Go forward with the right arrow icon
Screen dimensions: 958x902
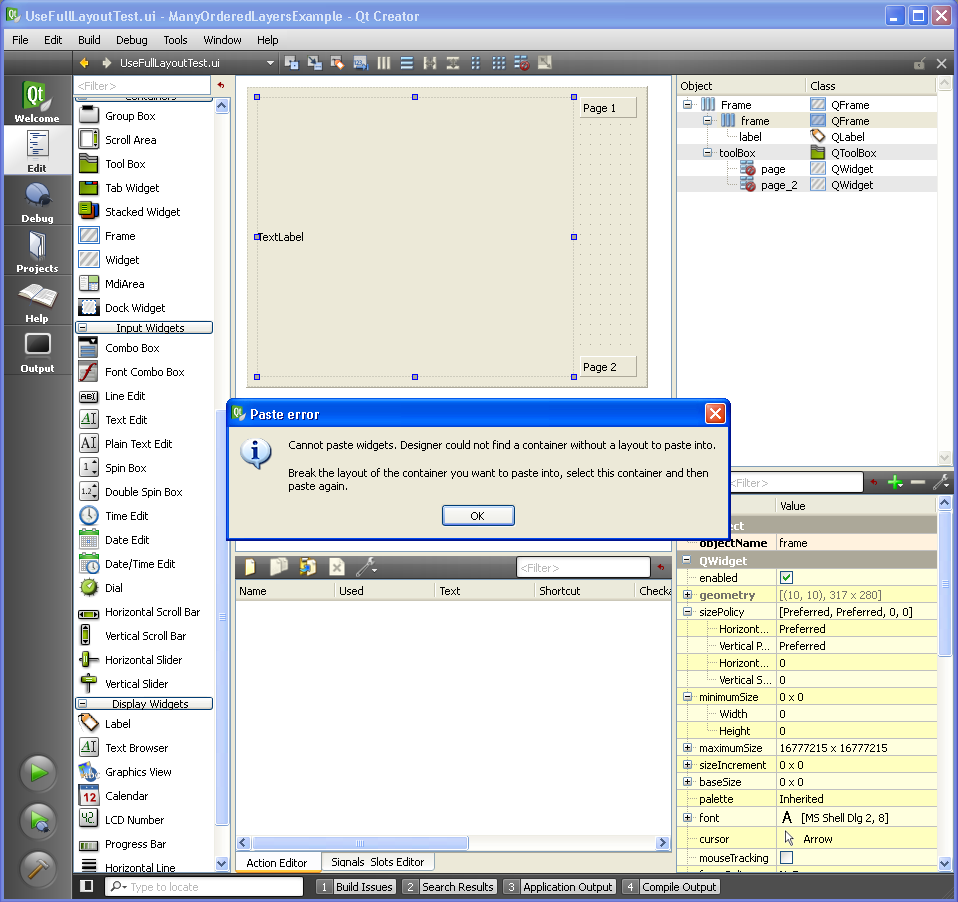coord(106,63)
